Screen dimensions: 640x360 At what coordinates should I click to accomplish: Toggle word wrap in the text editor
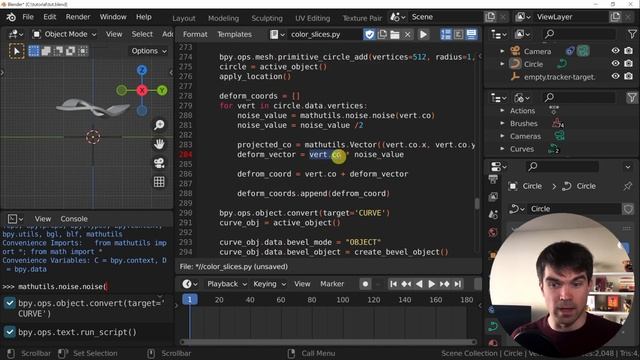pos(458,34)
